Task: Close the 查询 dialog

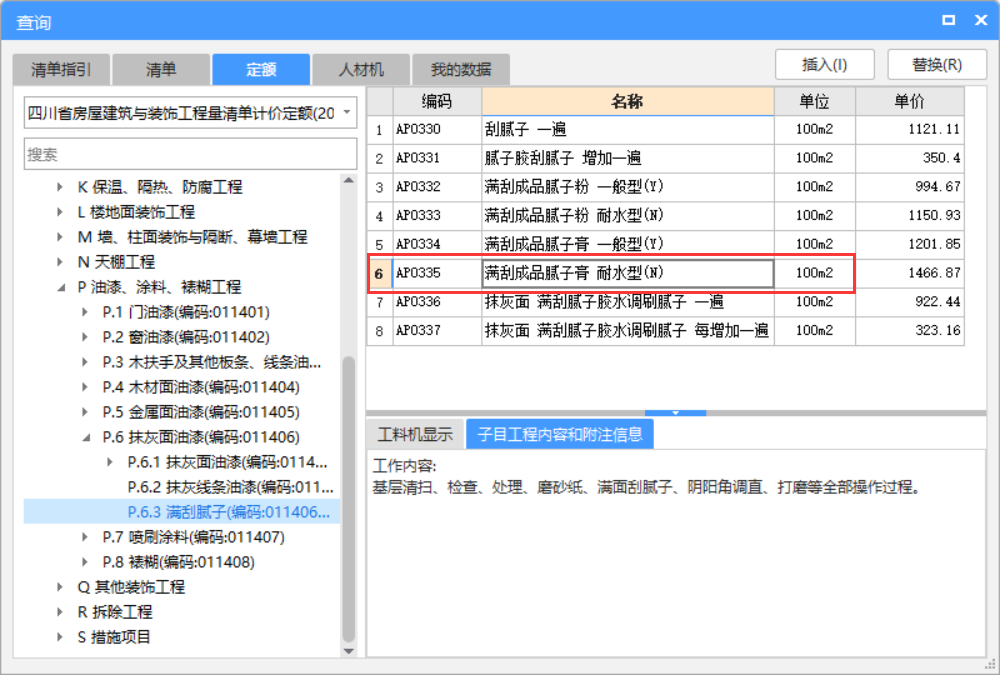Action: (981, 20)
